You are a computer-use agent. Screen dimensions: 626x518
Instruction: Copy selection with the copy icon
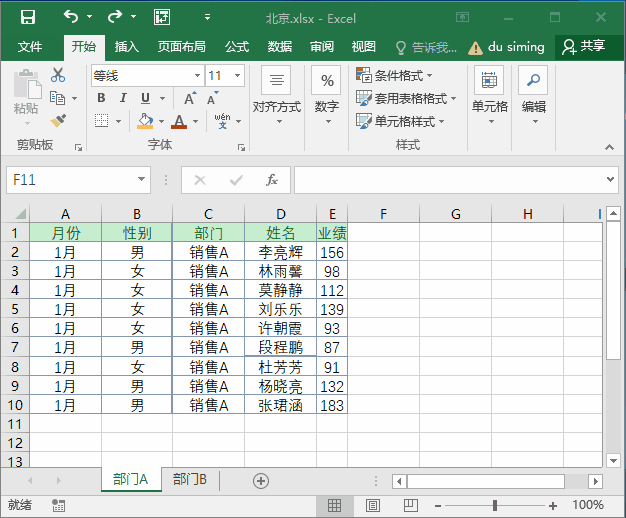coord(57,98)
